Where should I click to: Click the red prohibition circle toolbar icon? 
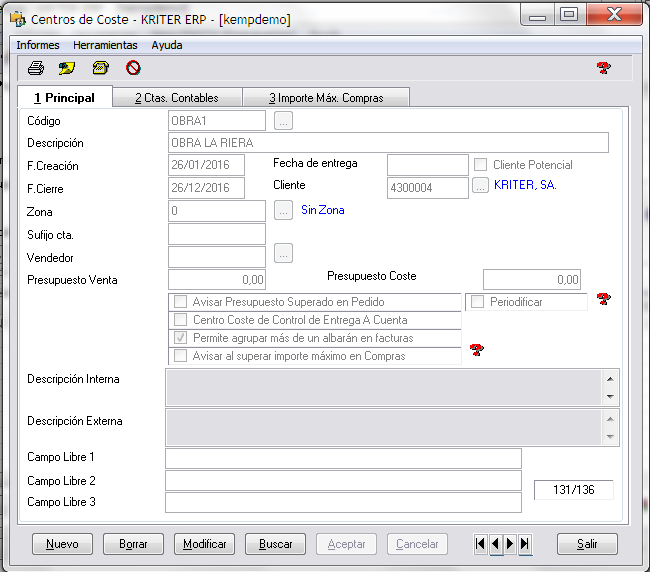coord(133,68)
